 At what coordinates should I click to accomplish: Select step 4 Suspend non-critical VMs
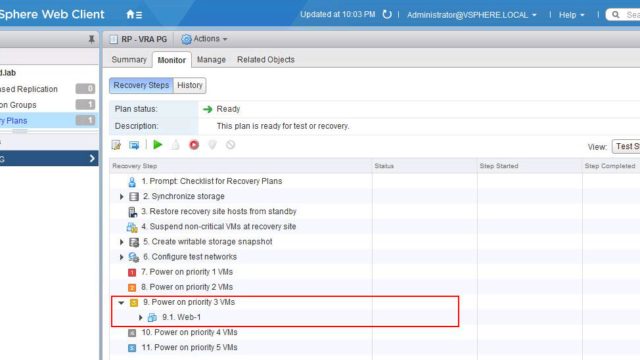pos(218,227)
